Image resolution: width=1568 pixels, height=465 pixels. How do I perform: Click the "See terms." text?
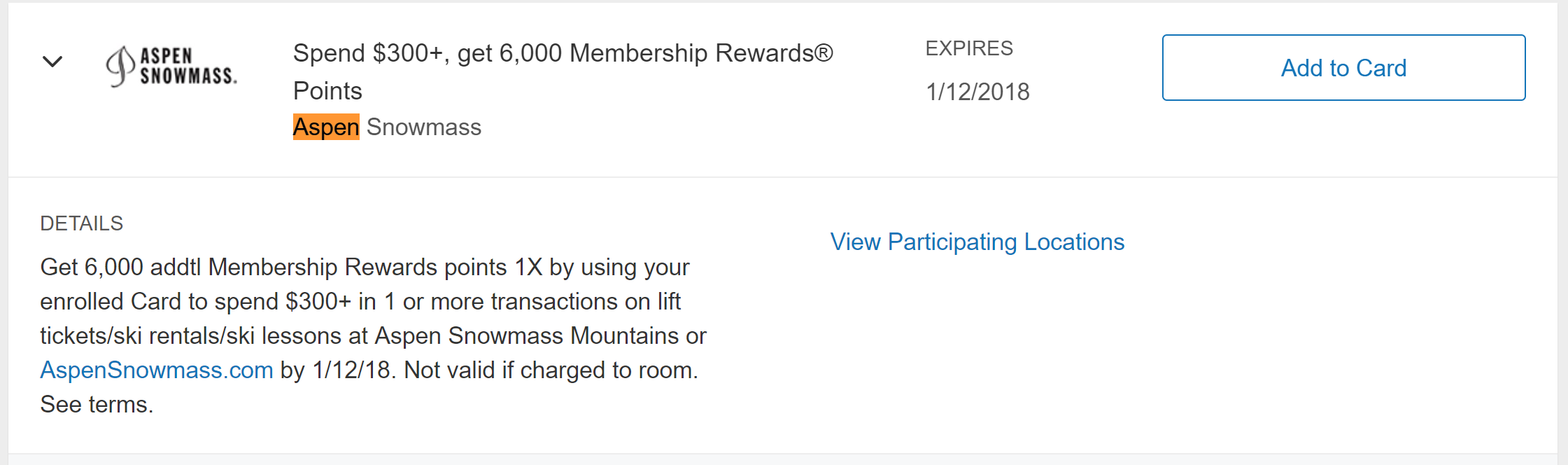click(x=97, y=404)
